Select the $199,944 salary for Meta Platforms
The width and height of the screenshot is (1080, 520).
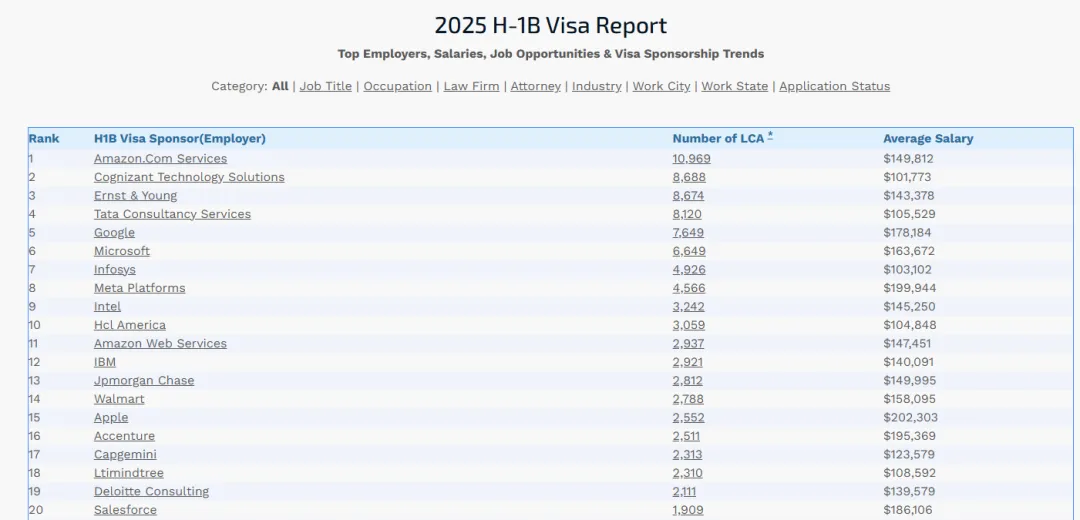910,288
